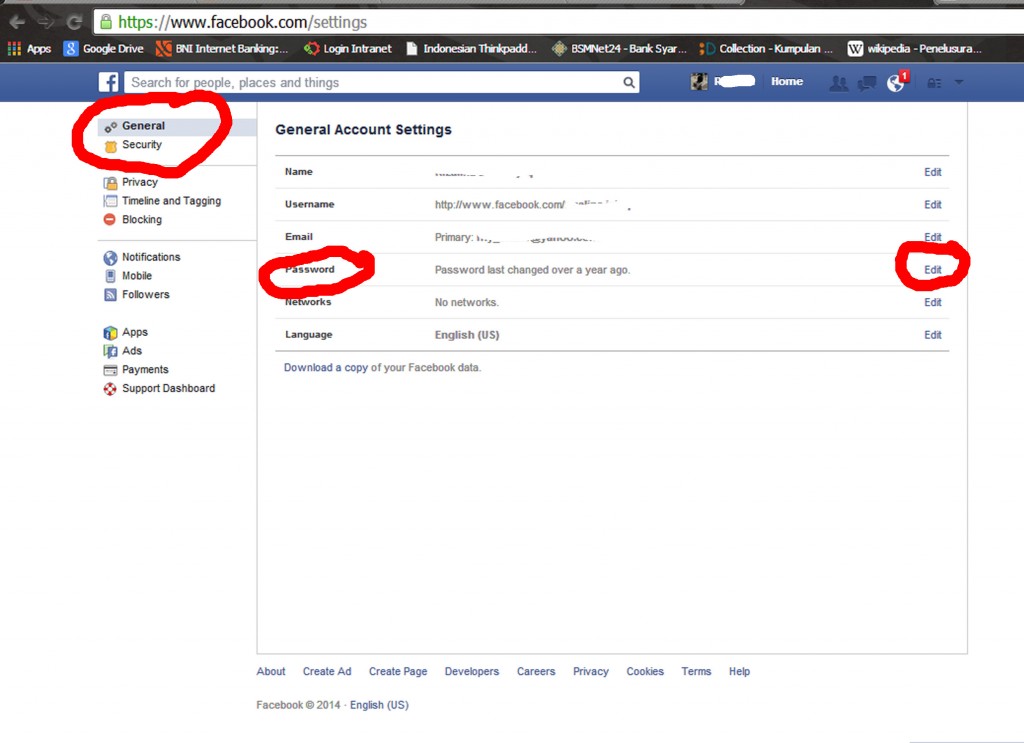Click the General gears icon
Image resolution: width=1024 pixels, height=743 pixels.
tap(110, 127)
